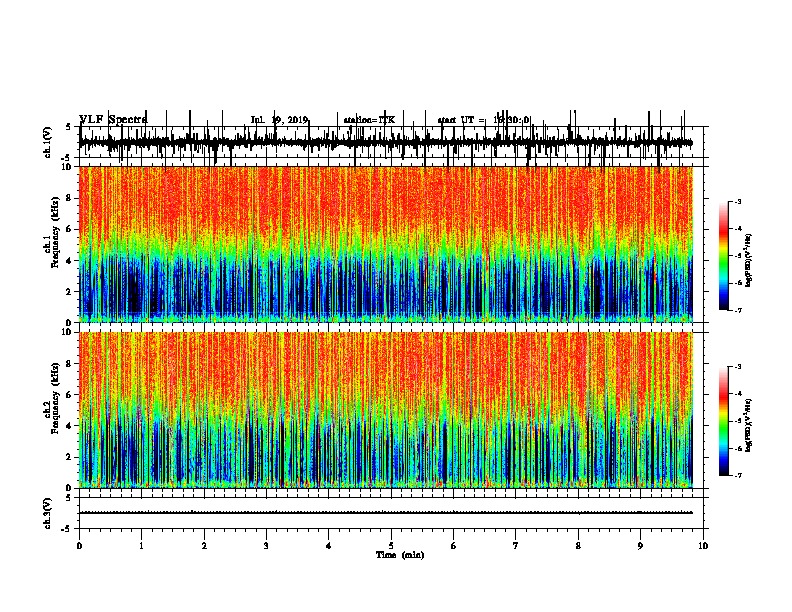Click the "-7" label on ch.2 color bar
The width and height of the screenshot is (792, 612).
point(737,475)
